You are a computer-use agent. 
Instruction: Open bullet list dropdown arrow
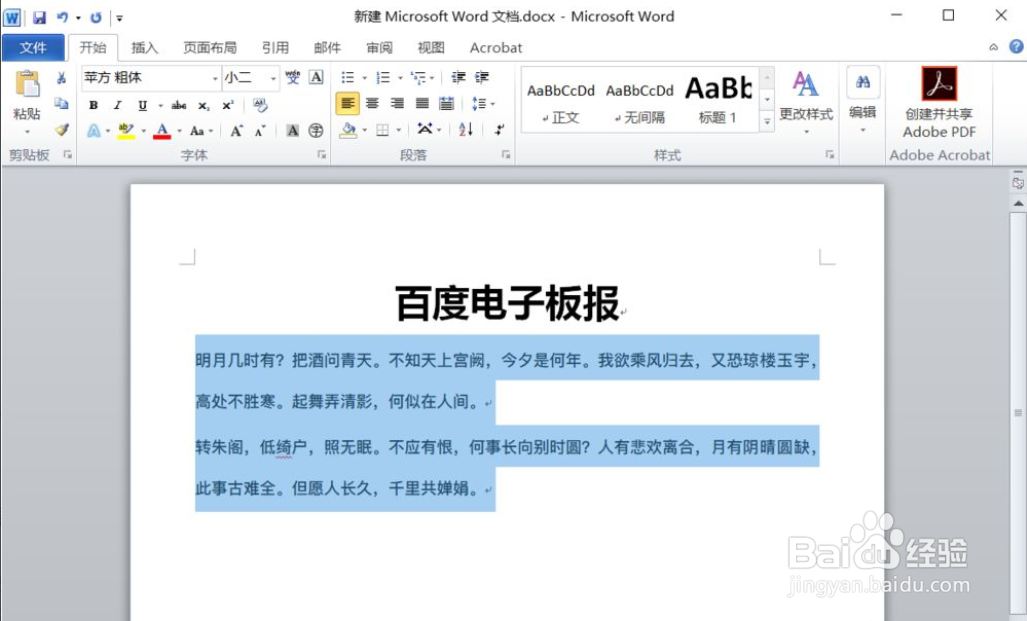pyautogui.click(x=365, y=78)
